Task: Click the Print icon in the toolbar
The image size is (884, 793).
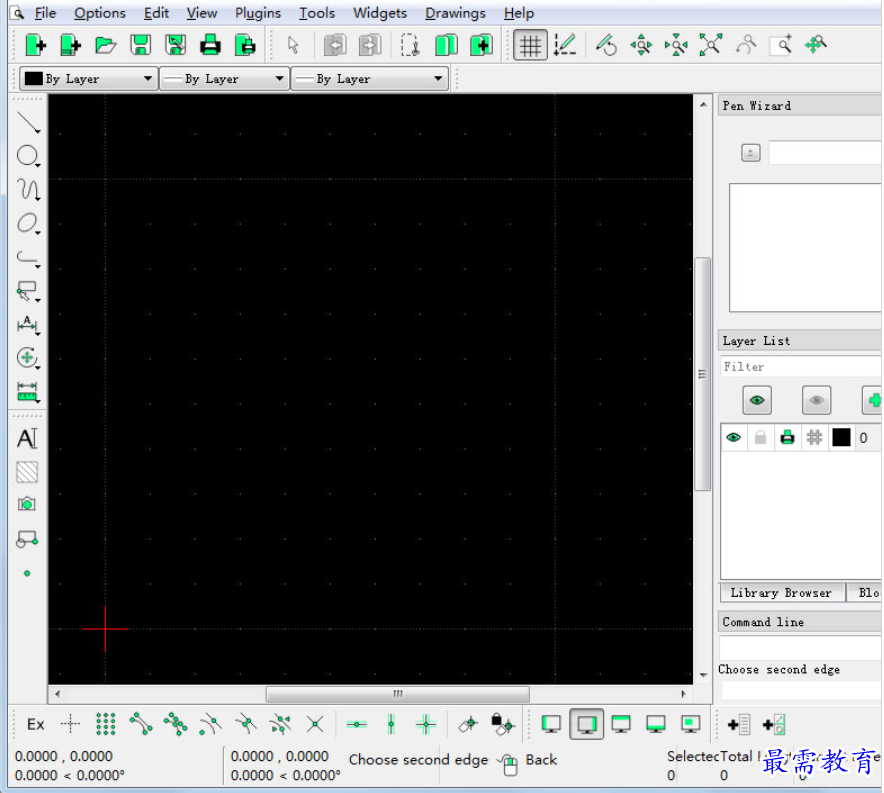Action: [x=210, y=45]
